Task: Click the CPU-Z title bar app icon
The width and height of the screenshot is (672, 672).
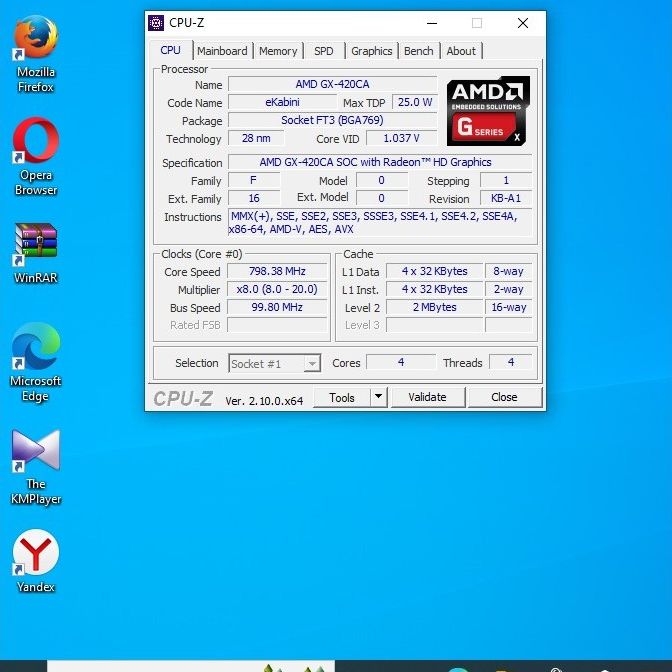Action: [156, 23]
